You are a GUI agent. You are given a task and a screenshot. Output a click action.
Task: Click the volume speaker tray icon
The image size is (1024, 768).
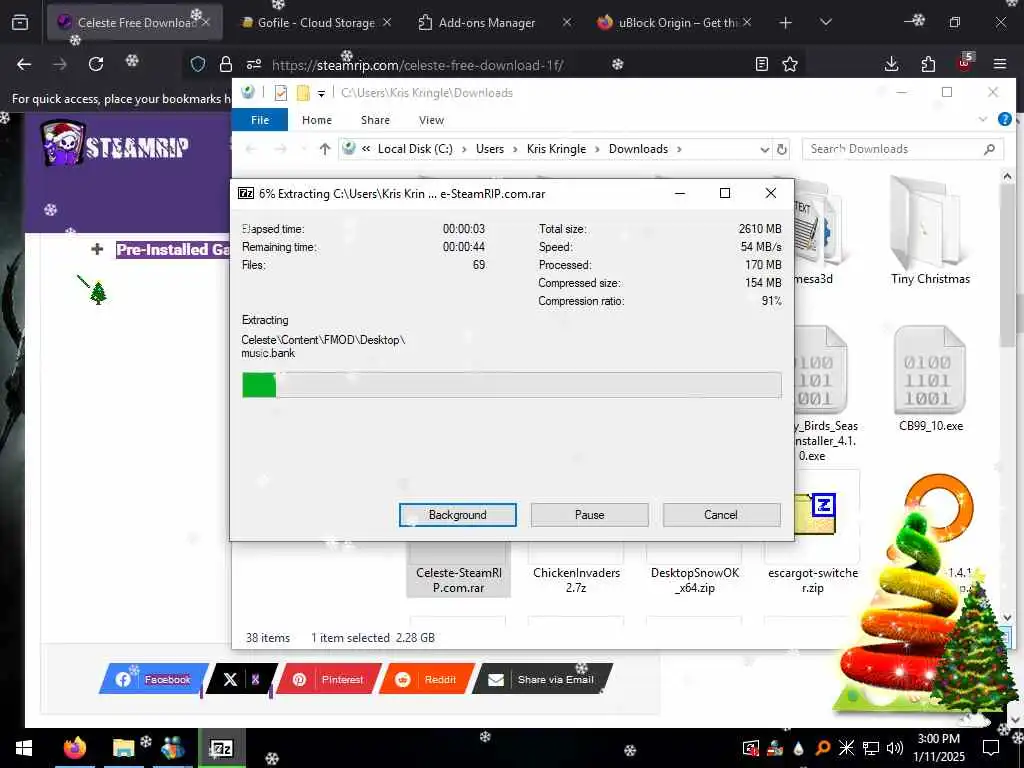894,748
